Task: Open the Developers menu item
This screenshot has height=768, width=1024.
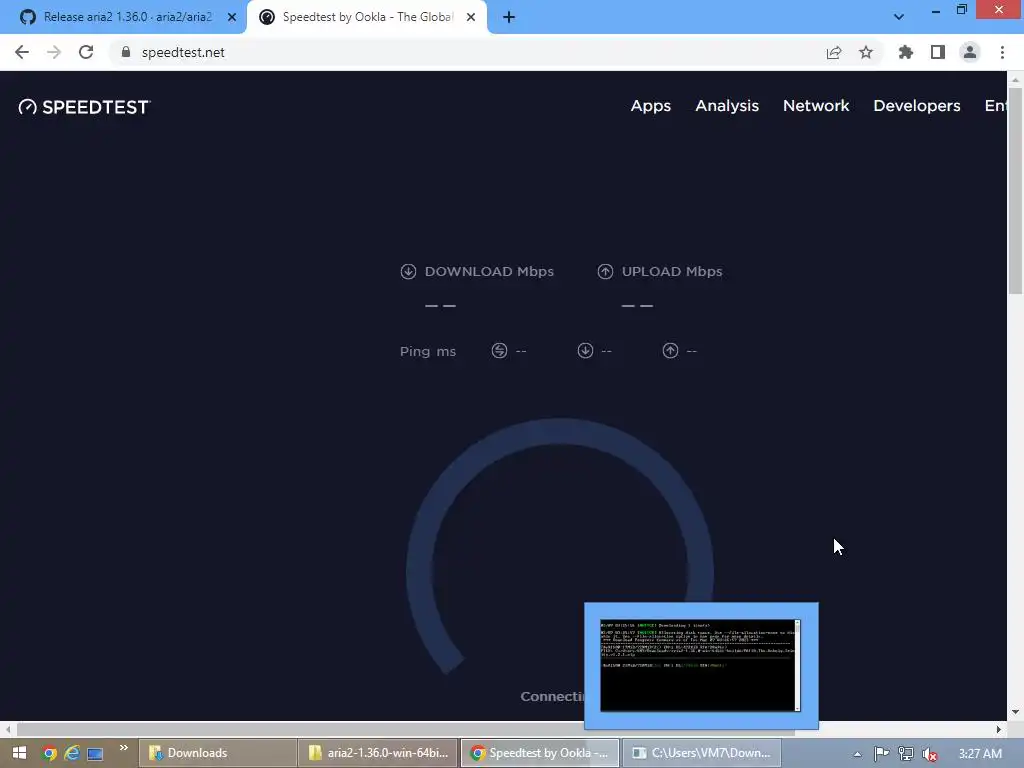Action: click(x=917, y=106)
